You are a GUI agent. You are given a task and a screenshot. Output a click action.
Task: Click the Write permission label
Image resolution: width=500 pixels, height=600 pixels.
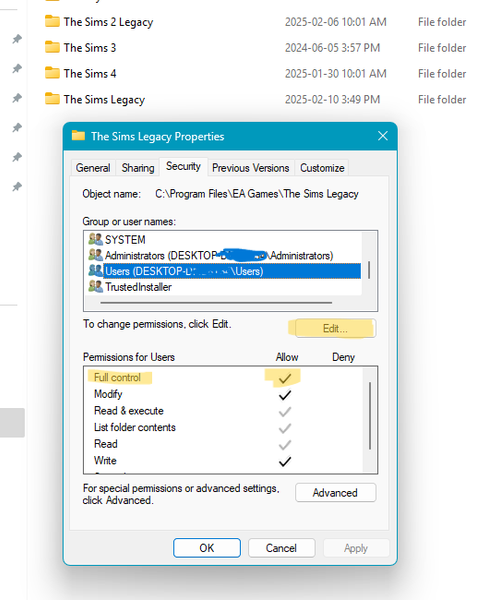coord(105,460)
